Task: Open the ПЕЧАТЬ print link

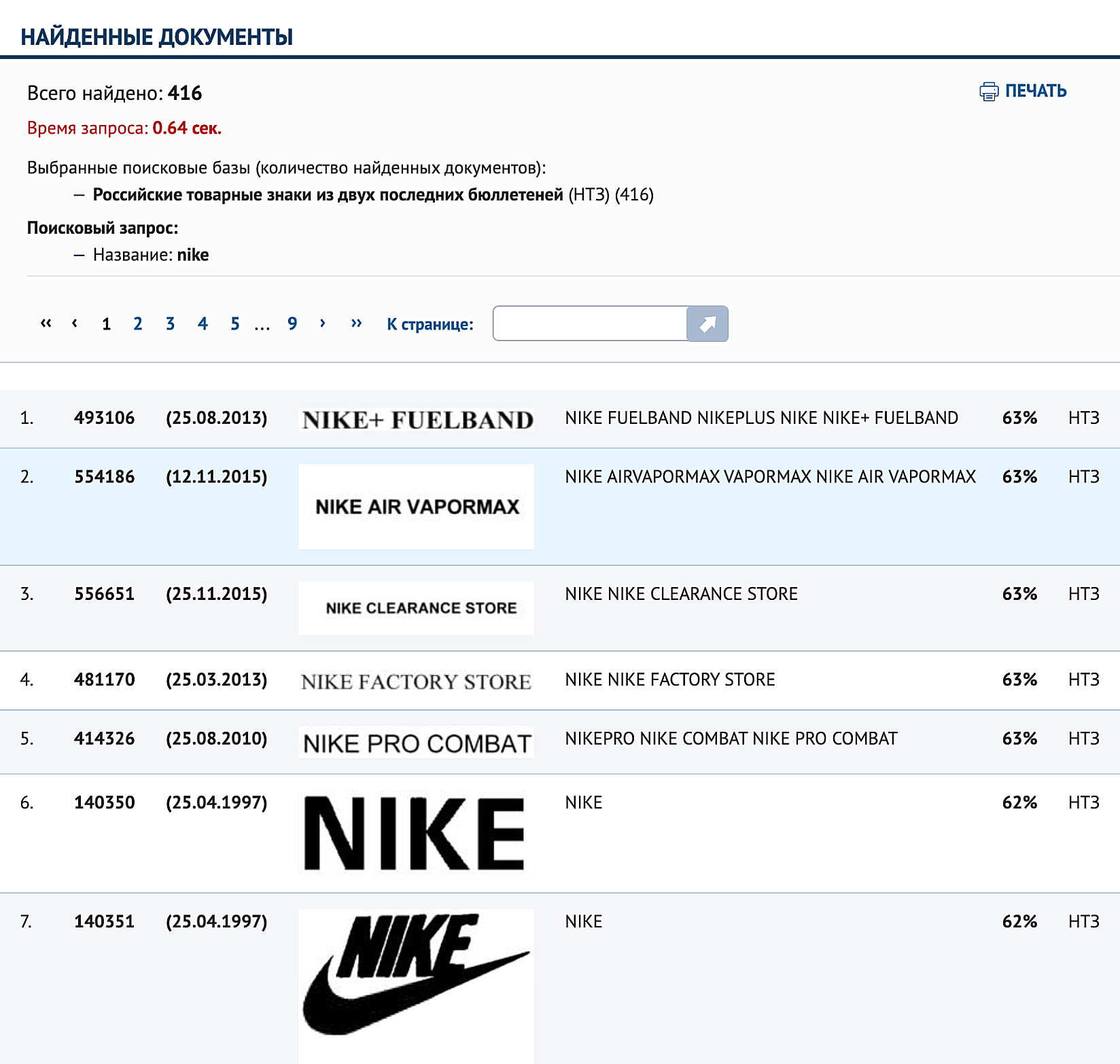Action: click(x=1036, y=91)
